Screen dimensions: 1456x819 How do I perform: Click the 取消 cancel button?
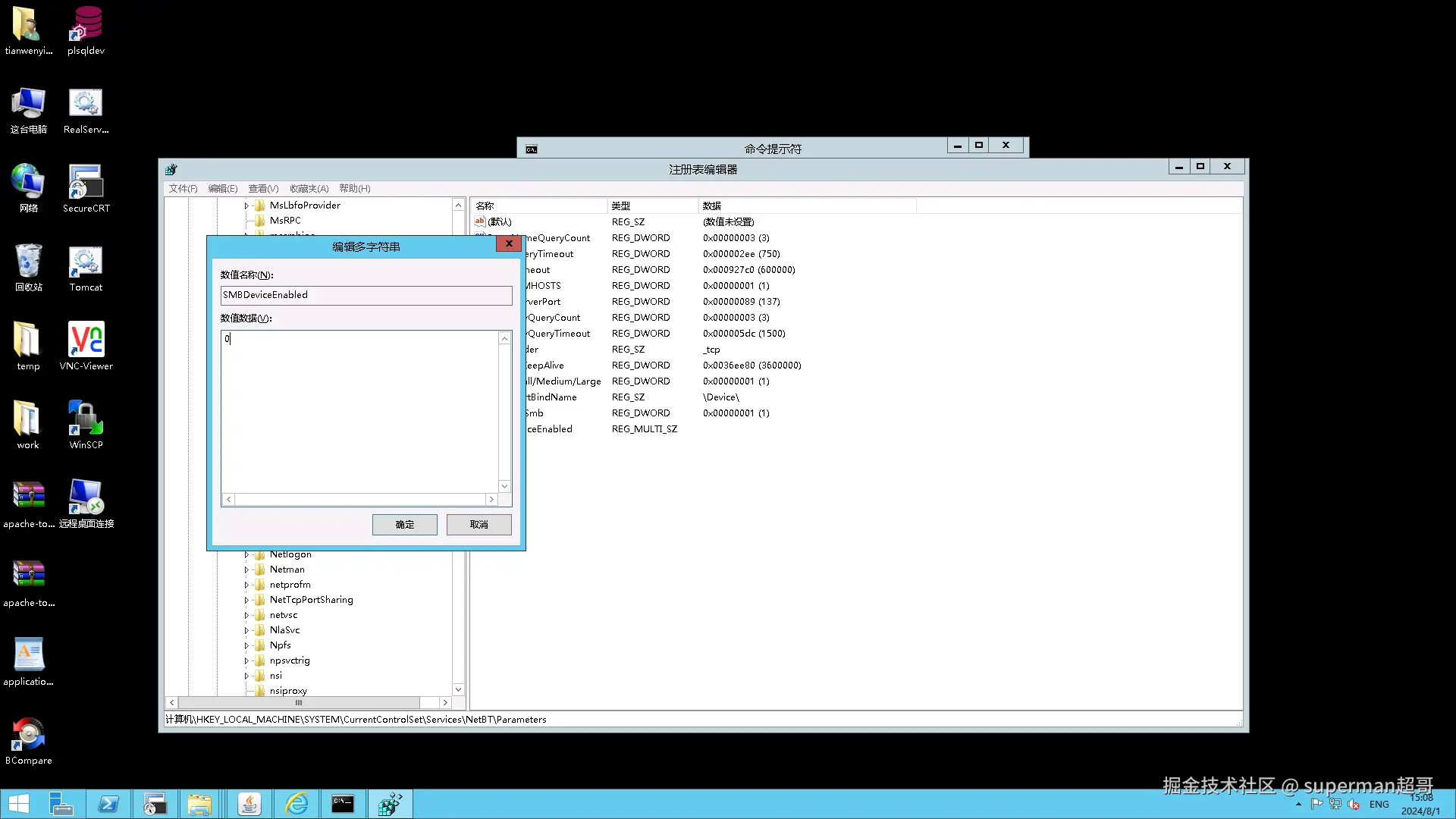[479, 525]
